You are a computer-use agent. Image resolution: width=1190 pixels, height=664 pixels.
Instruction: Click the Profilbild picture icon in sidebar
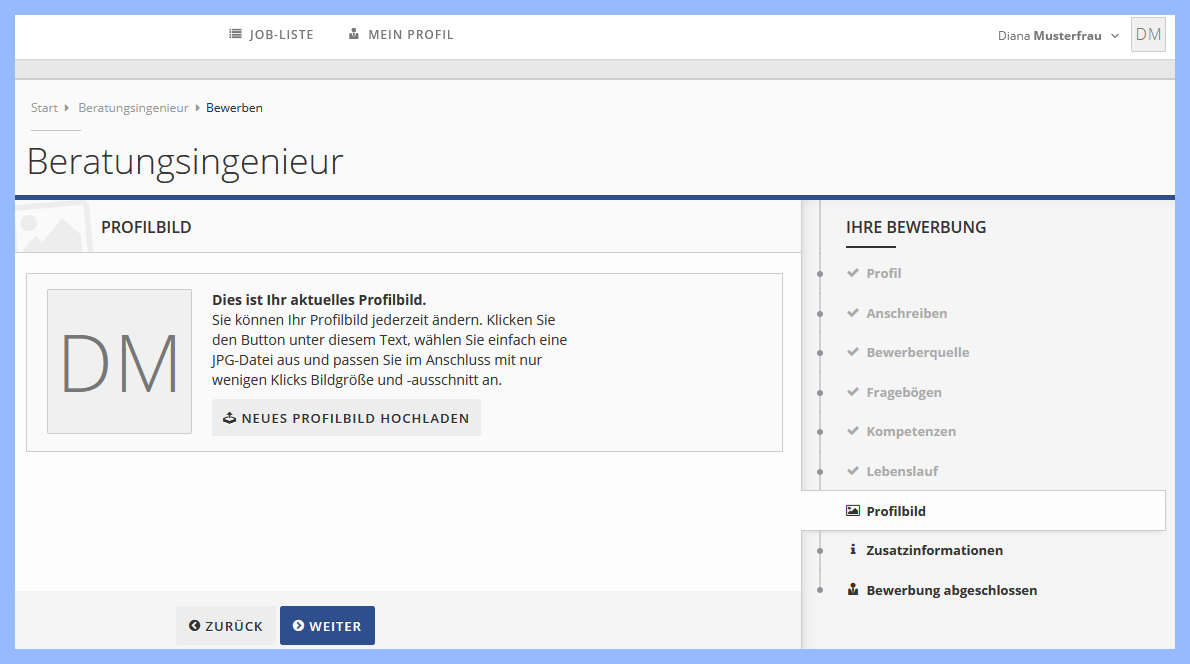[852, 510]
